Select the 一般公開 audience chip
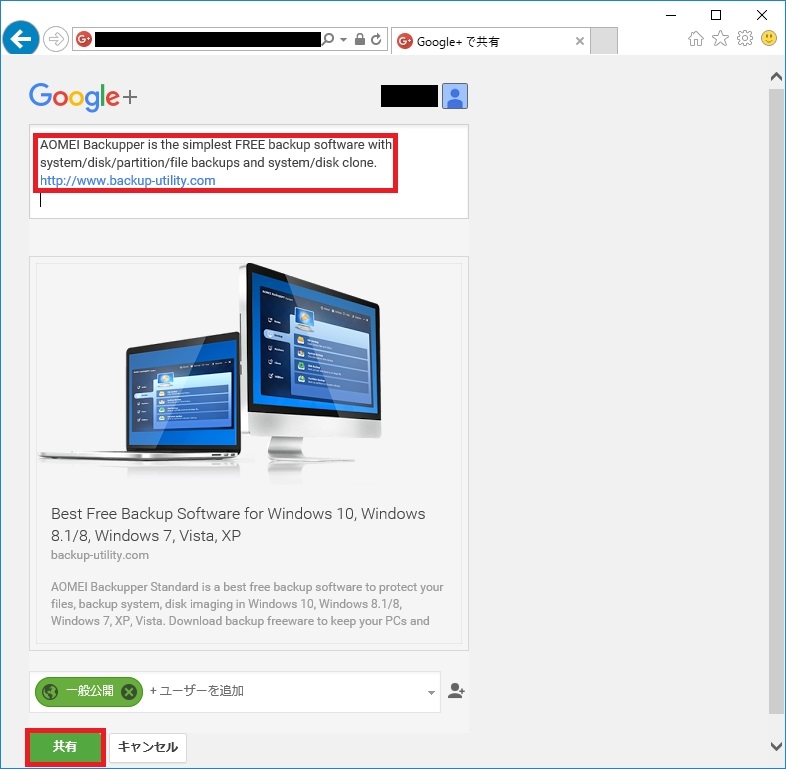This screenshot has height=769, width=786. click(x=89, y=692)
